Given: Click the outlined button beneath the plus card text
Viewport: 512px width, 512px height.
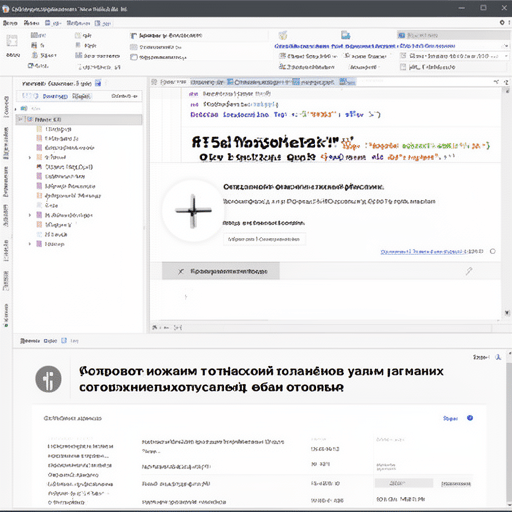Looking at the screenshot, I should [264, 239].
